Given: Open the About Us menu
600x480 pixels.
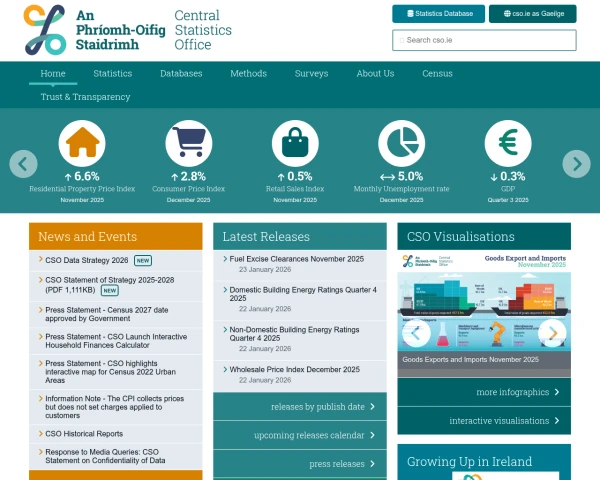Looking at the screenshot, I should click(375, 73).
